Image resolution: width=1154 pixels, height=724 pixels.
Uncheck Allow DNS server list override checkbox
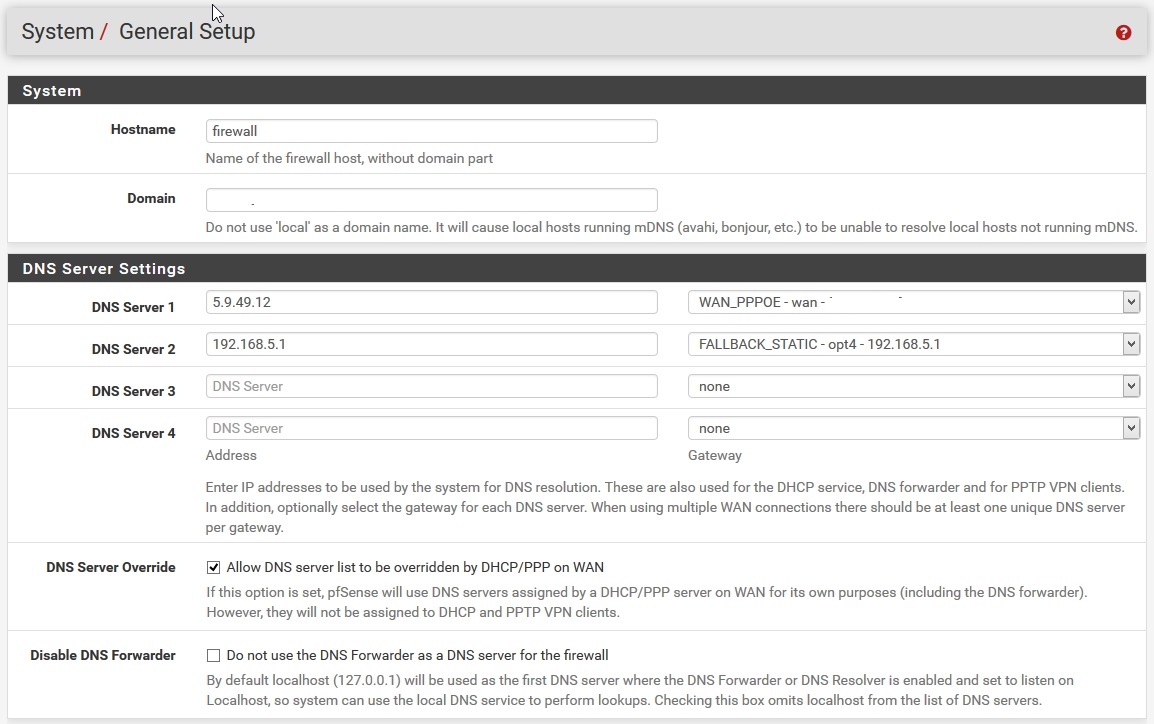click(x=213, y=567)
